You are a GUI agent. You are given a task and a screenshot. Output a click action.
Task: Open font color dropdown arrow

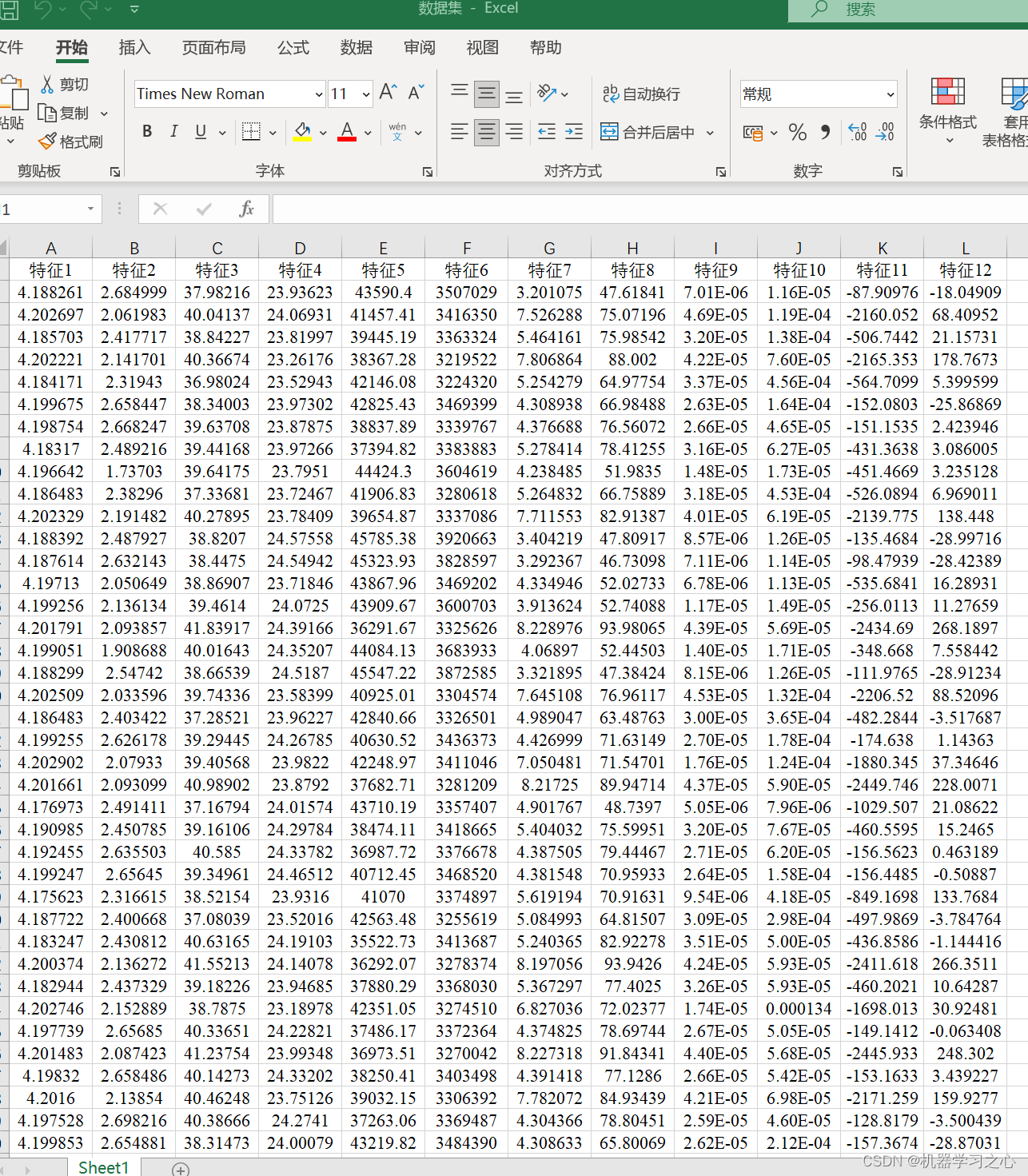368,133
